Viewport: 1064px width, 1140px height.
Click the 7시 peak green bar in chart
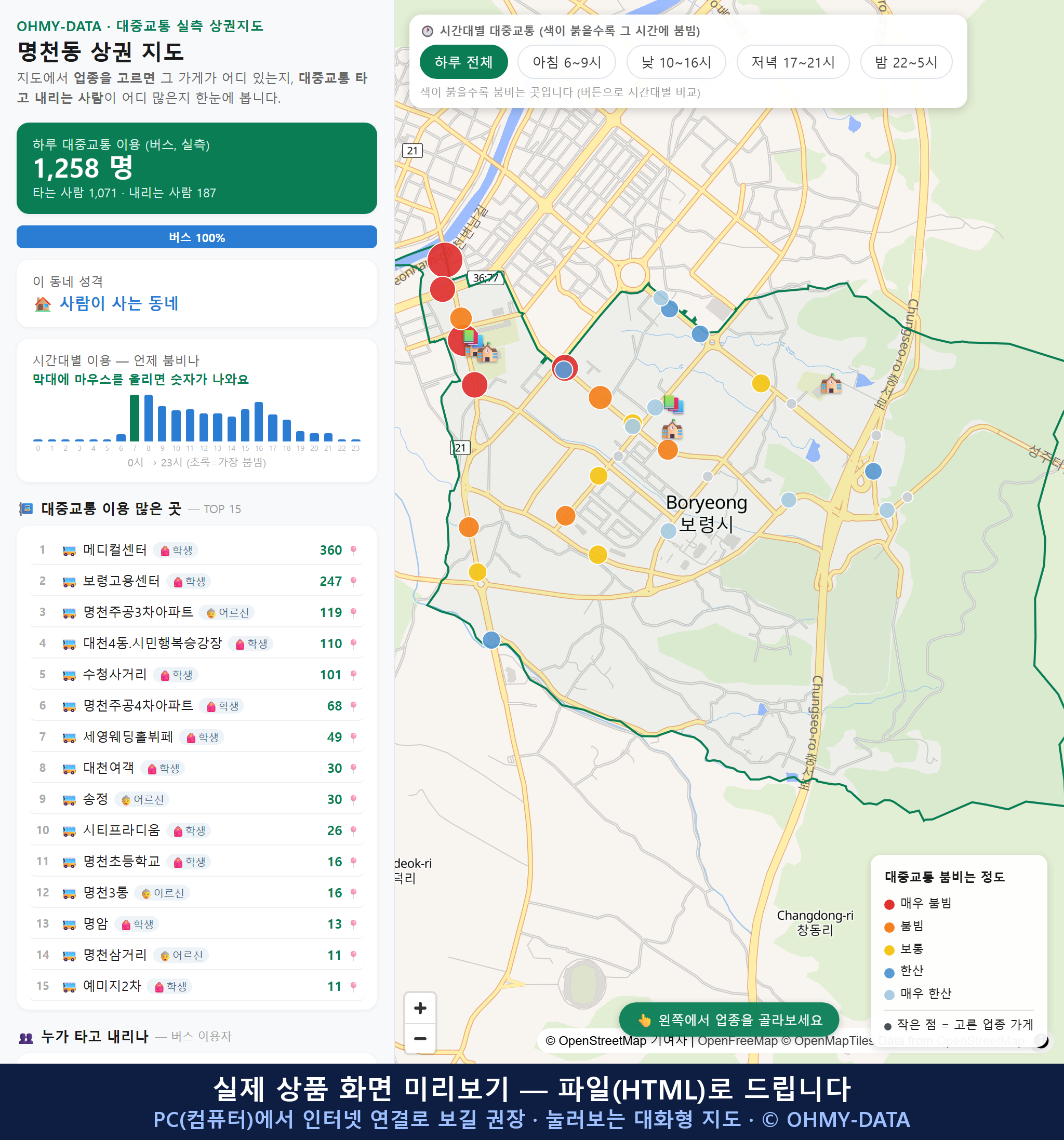click(135, 418)
